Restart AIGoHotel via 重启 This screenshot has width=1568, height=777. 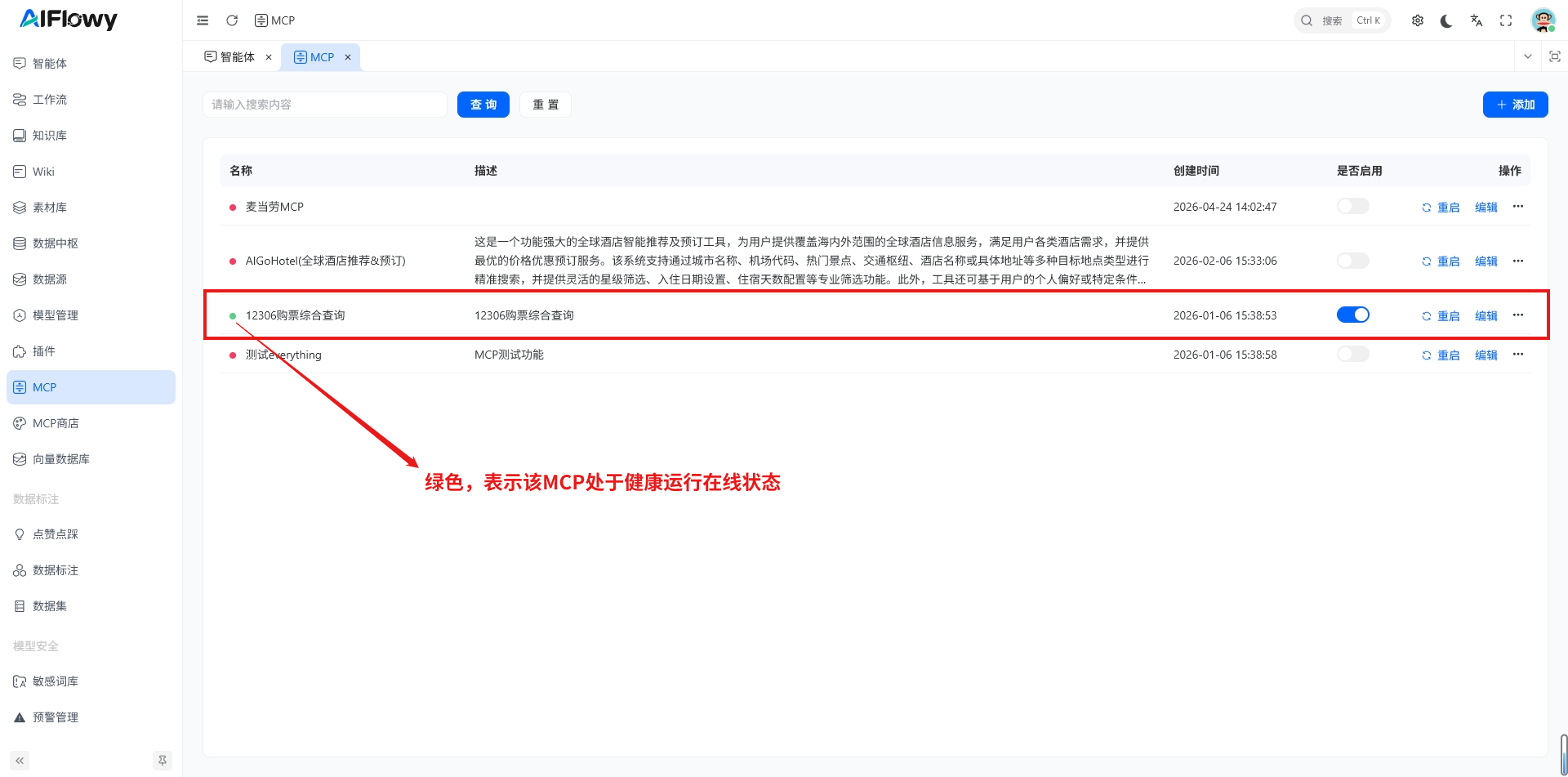click(1441, 261)
